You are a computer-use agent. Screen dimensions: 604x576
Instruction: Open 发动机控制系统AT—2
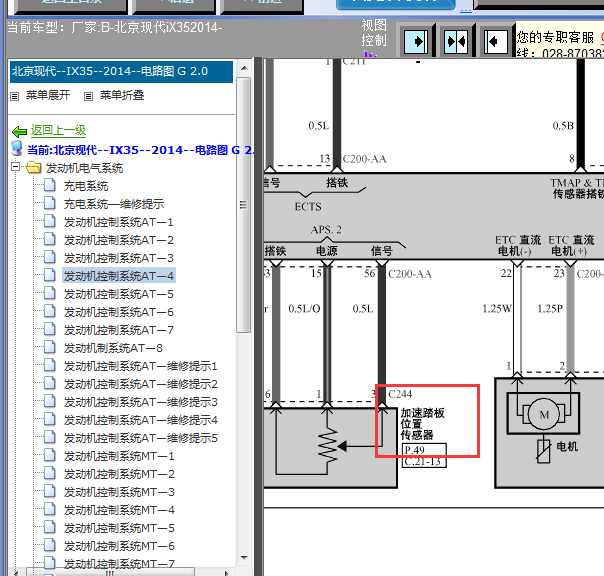119,240
